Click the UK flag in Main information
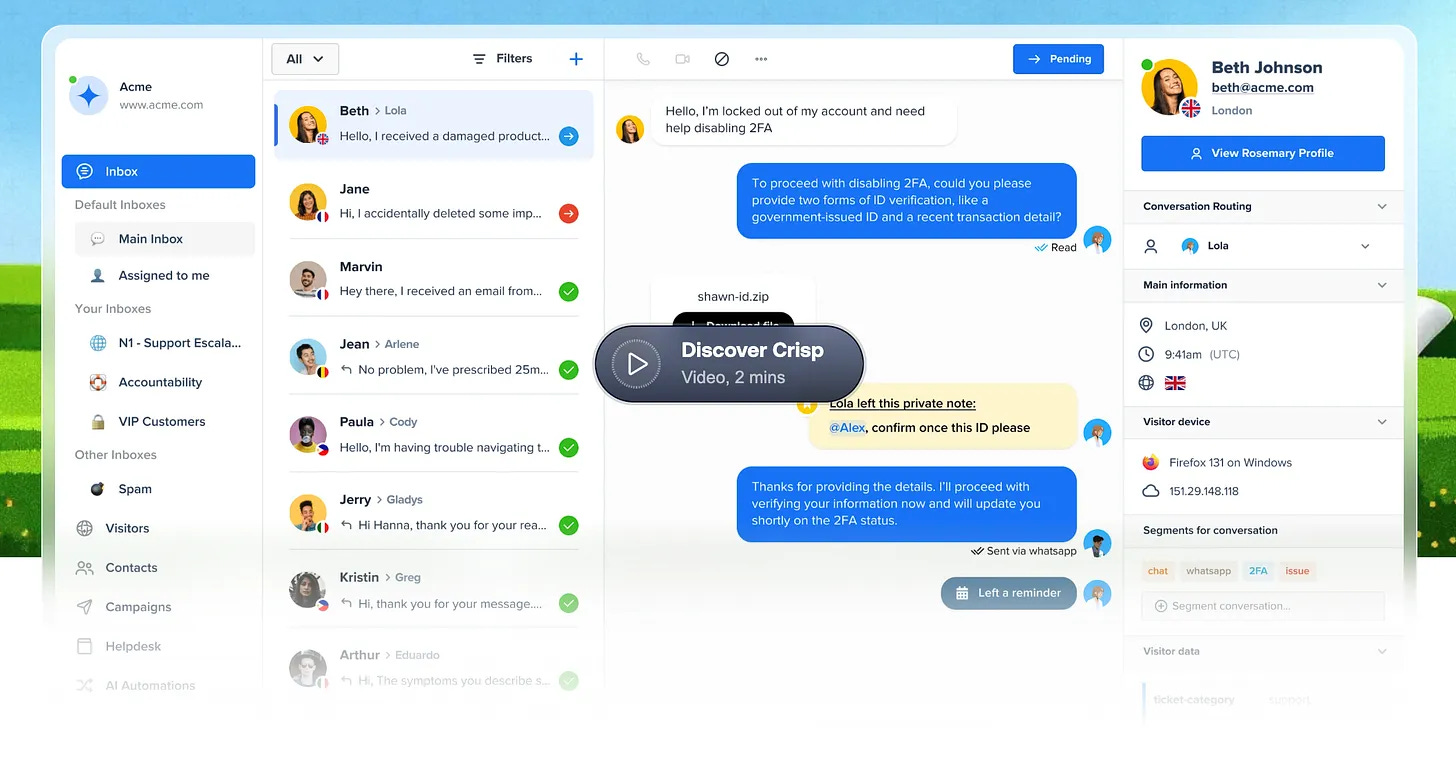1456x765 pixels. point(1175,383)
